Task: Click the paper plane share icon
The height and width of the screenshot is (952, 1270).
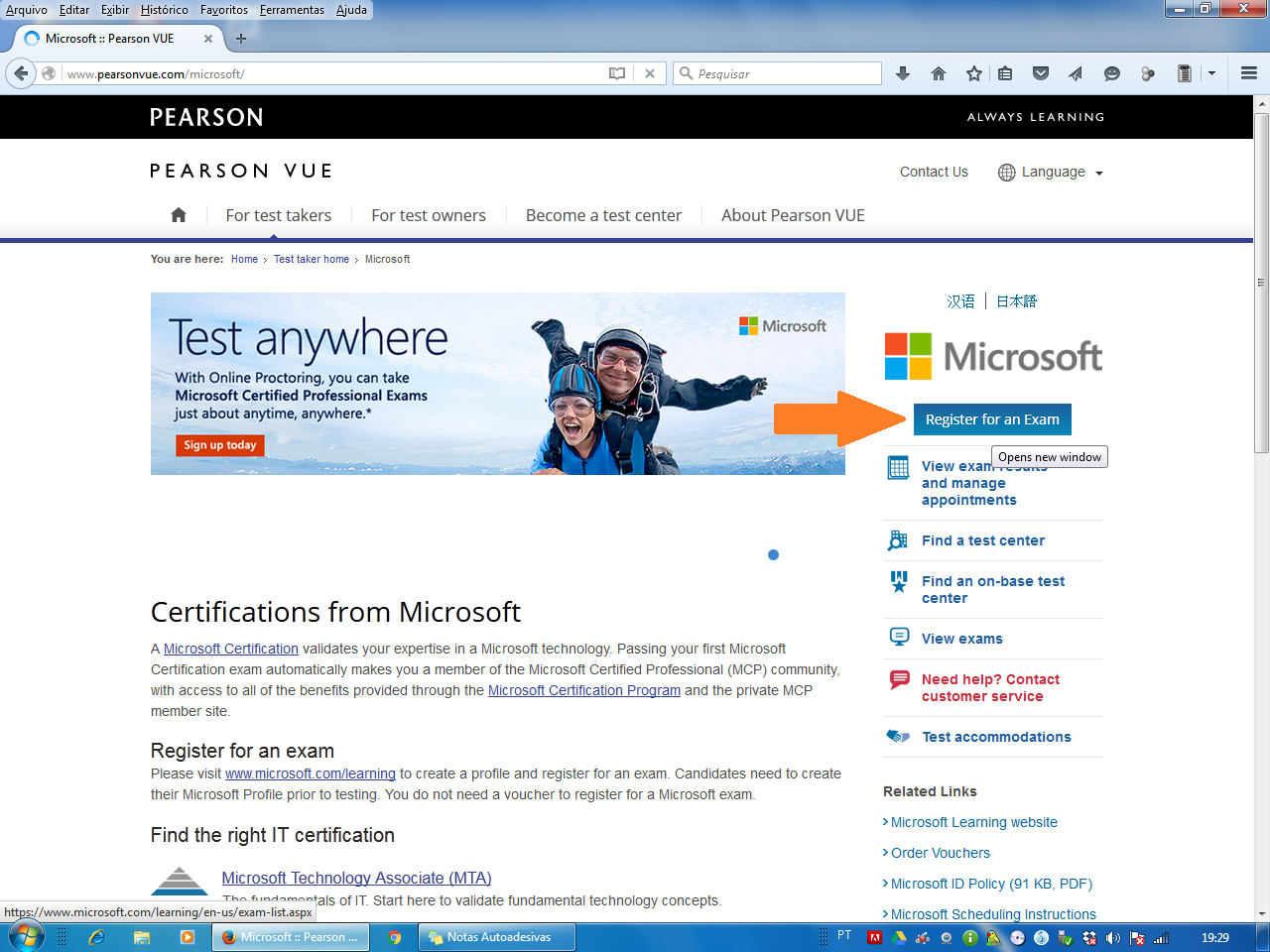Action: click(x=1076, y=73)
